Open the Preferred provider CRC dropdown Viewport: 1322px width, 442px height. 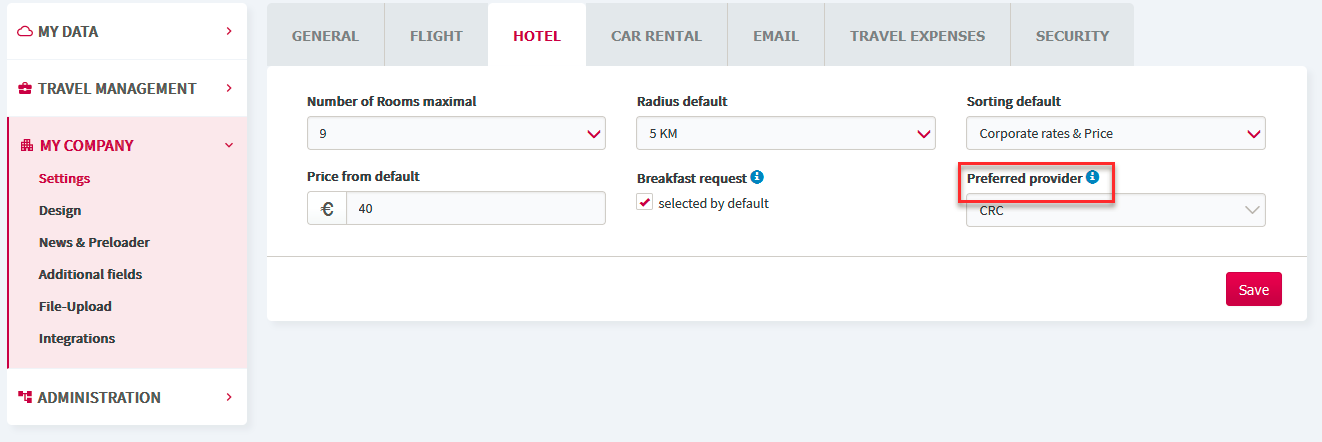[x=1116, y=210]
